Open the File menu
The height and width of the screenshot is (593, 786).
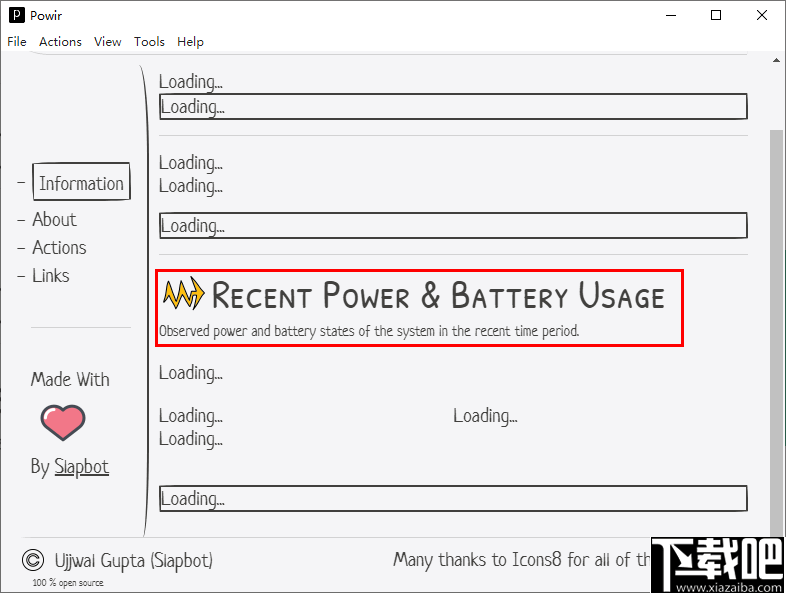[x=17, y=42]
